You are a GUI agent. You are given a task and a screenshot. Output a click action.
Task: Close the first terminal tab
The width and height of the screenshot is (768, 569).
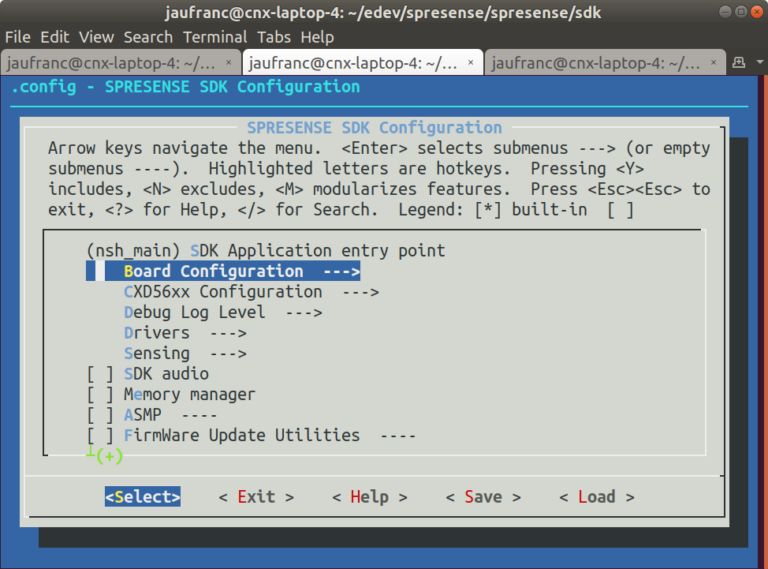pos(228,62)
